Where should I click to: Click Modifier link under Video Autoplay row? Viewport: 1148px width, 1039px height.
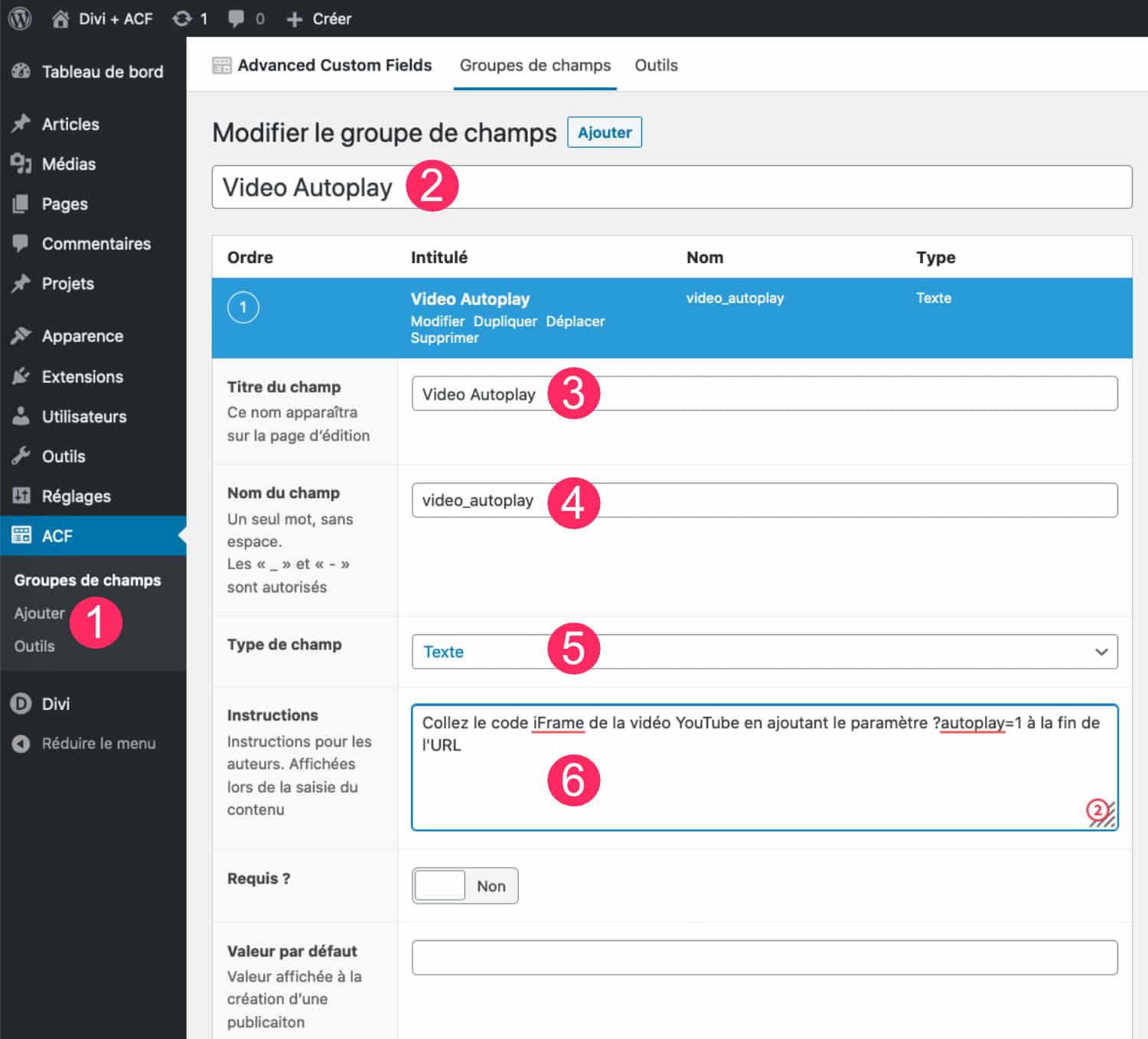coord(438,321)
